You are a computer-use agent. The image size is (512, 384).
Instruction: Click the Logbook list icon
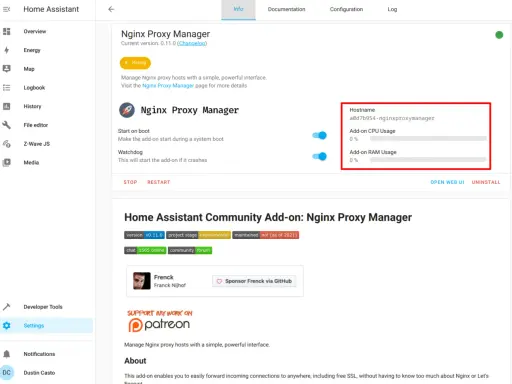coord(7,88)
